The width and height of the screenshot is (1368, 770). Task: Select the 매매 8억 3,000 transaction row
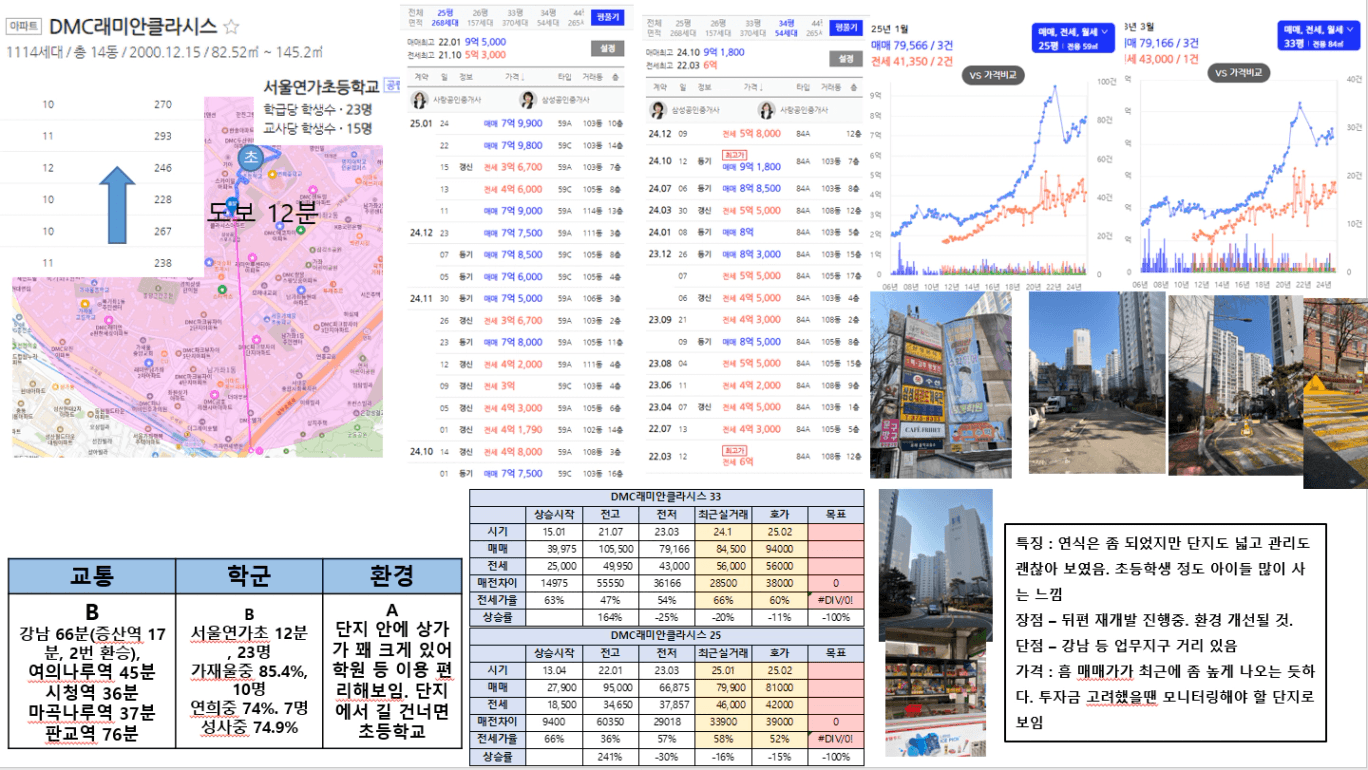coord(755,254)
